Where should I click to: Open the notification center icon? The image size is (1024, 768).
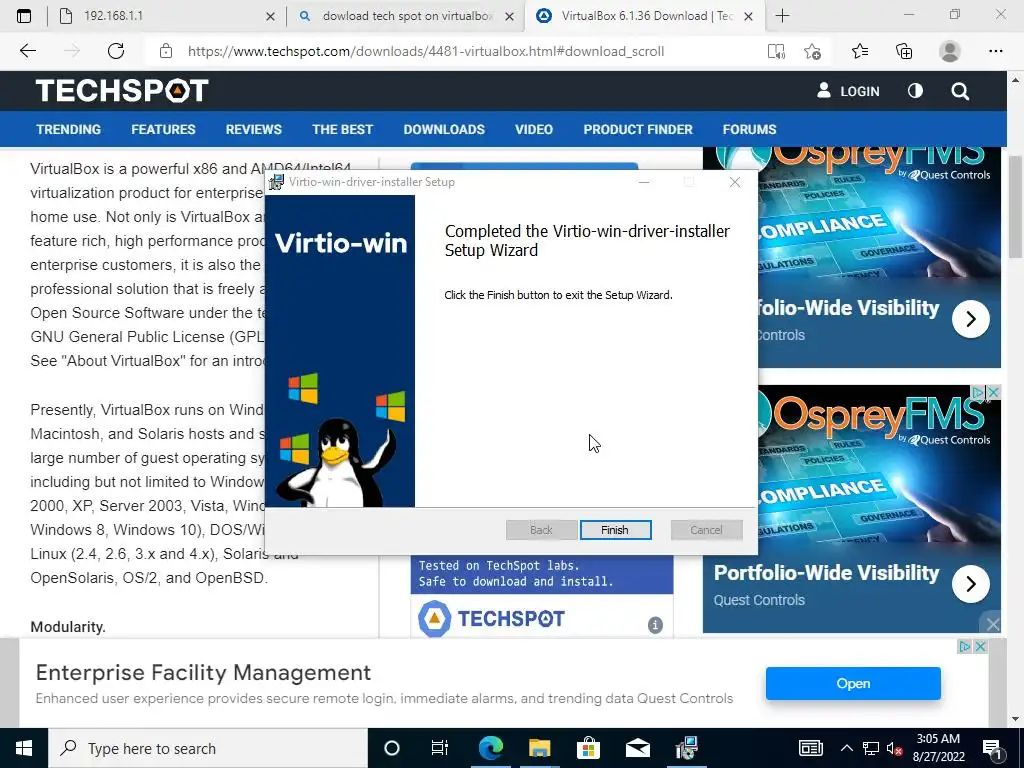click(x=991, y=748)
